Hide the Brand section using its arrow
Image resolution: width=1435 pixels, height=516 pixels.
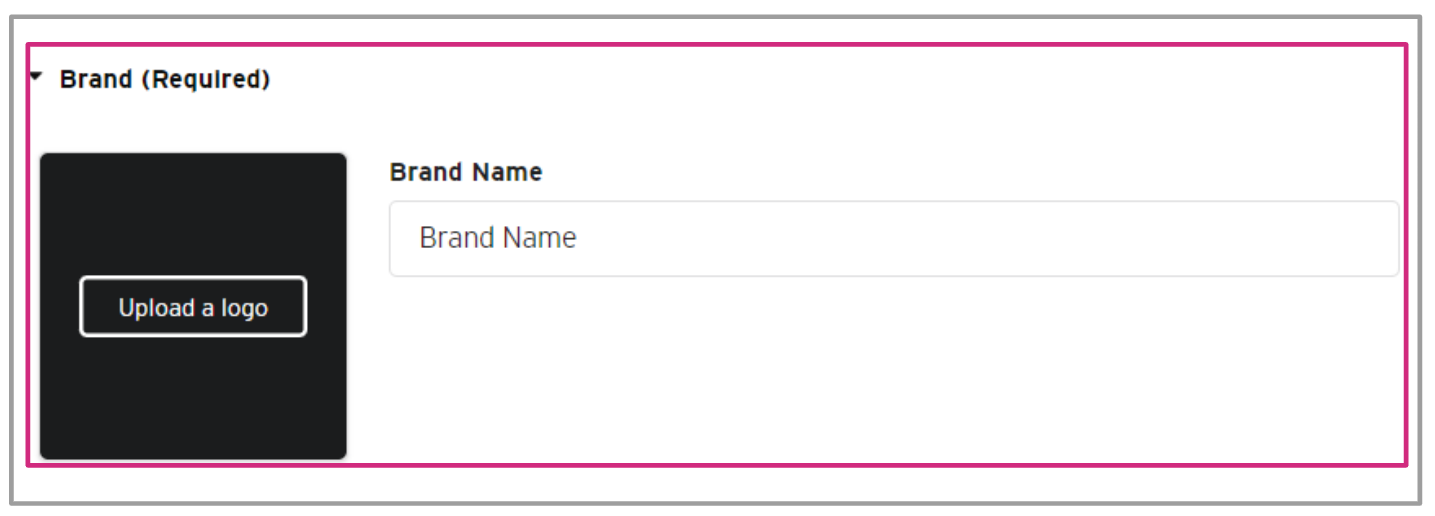[x=37, y=77]
